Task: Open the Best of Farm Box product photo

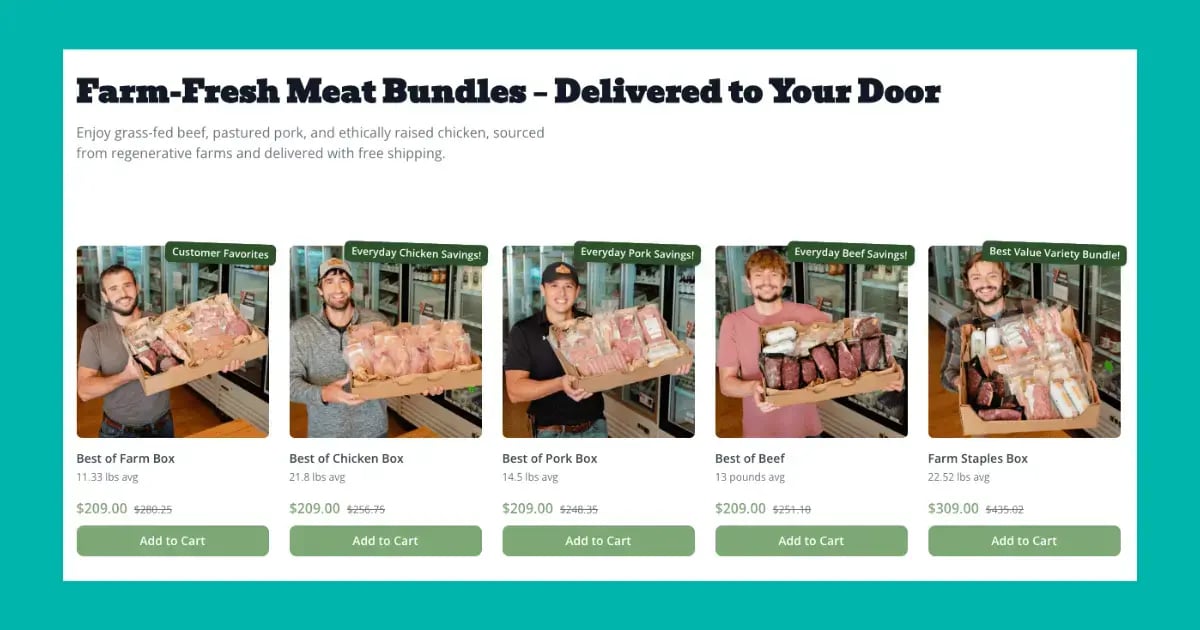Action: (x=172, y=342)
